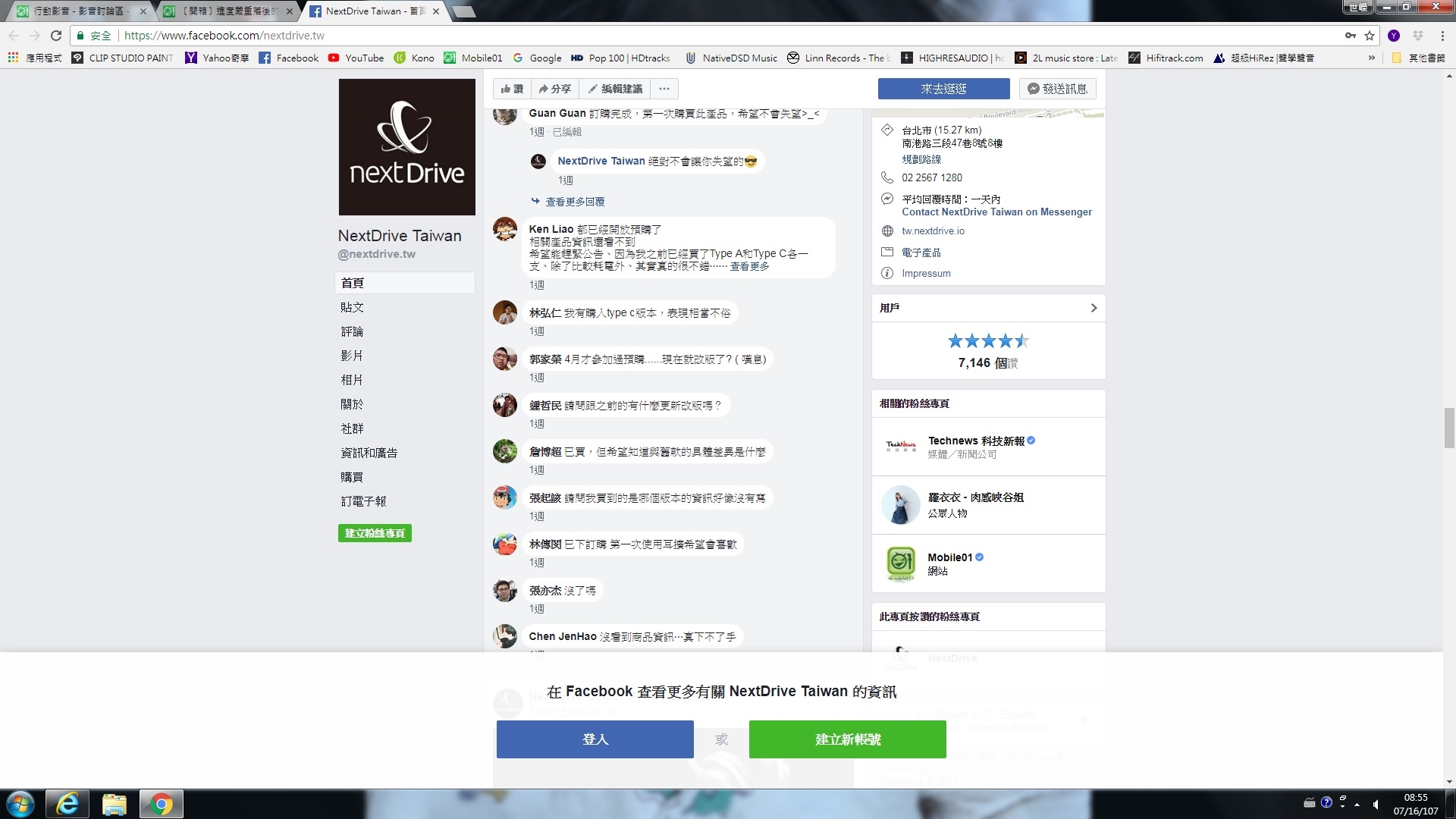Open the Google bookmark
Screen dimensions: 1456x819
click(537, 58)
